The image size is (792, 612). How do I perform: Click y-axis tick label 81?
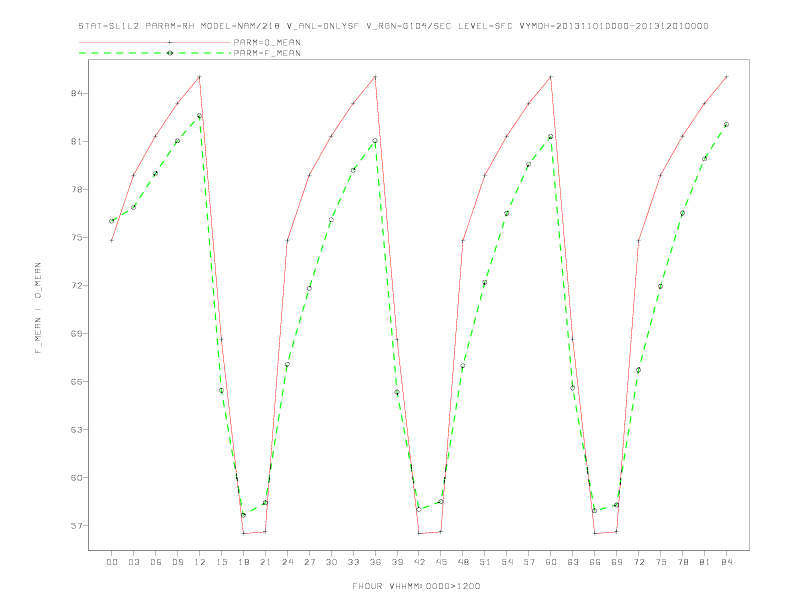pyautogui.click(x=76, y=141)
